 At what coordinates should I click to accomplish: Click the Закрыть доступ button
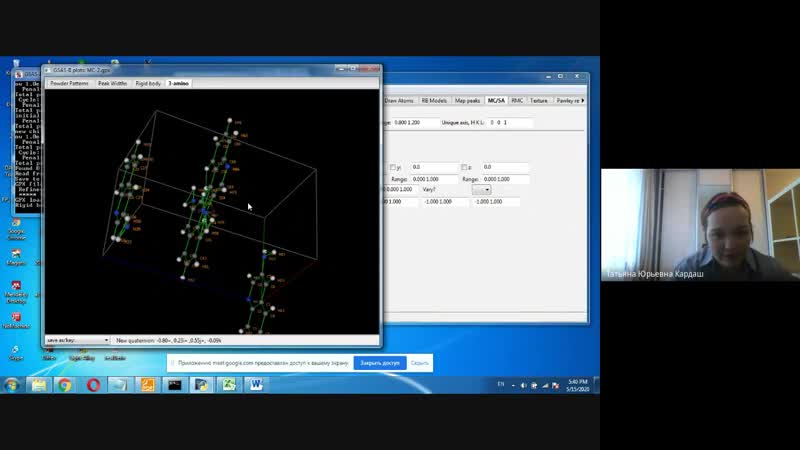pyautogui.click(x=380, y=363)
